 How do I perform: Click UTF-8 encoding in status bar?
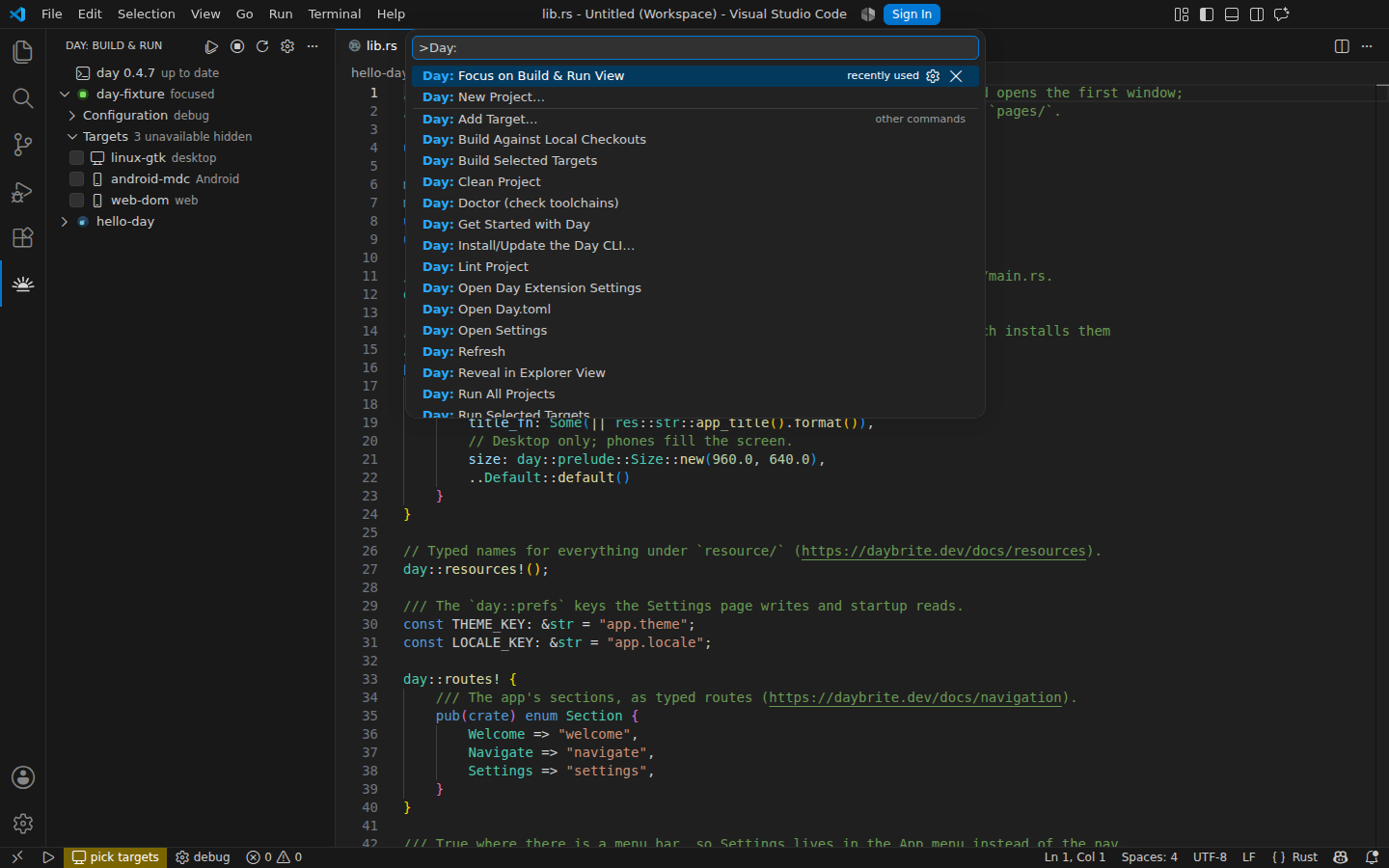1210,857
